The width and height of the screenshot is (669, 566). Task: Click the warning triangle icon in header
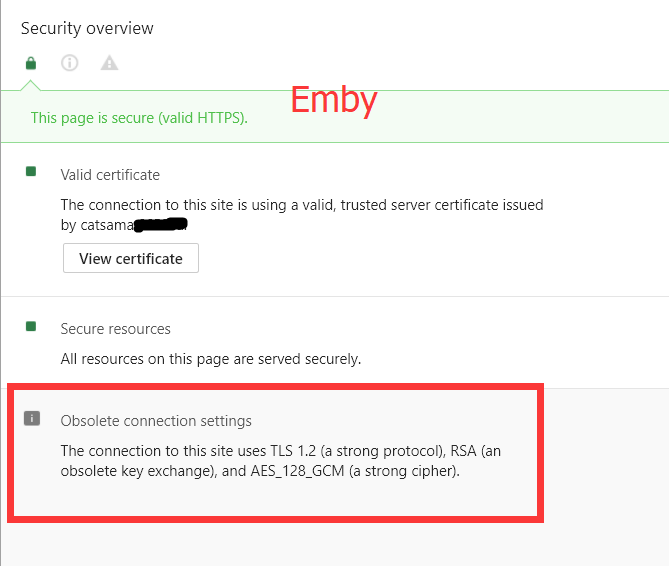(x=109, y=63)
